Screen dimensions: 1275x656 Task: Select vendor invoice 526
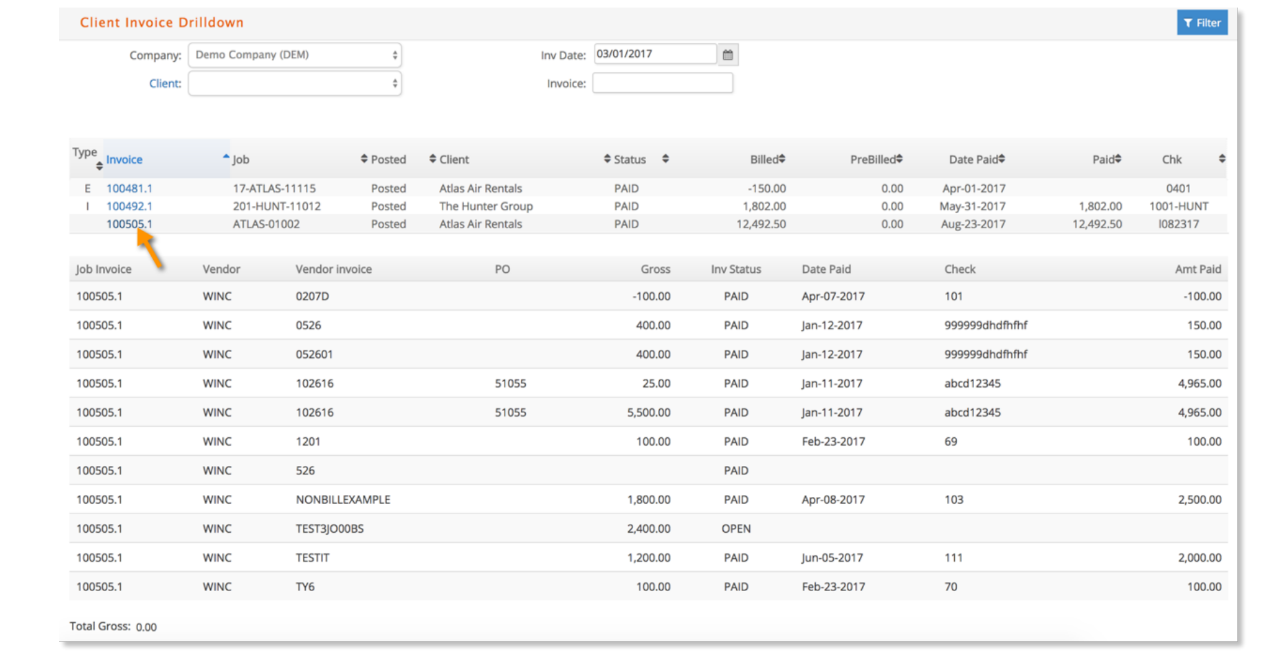point(305,470)
